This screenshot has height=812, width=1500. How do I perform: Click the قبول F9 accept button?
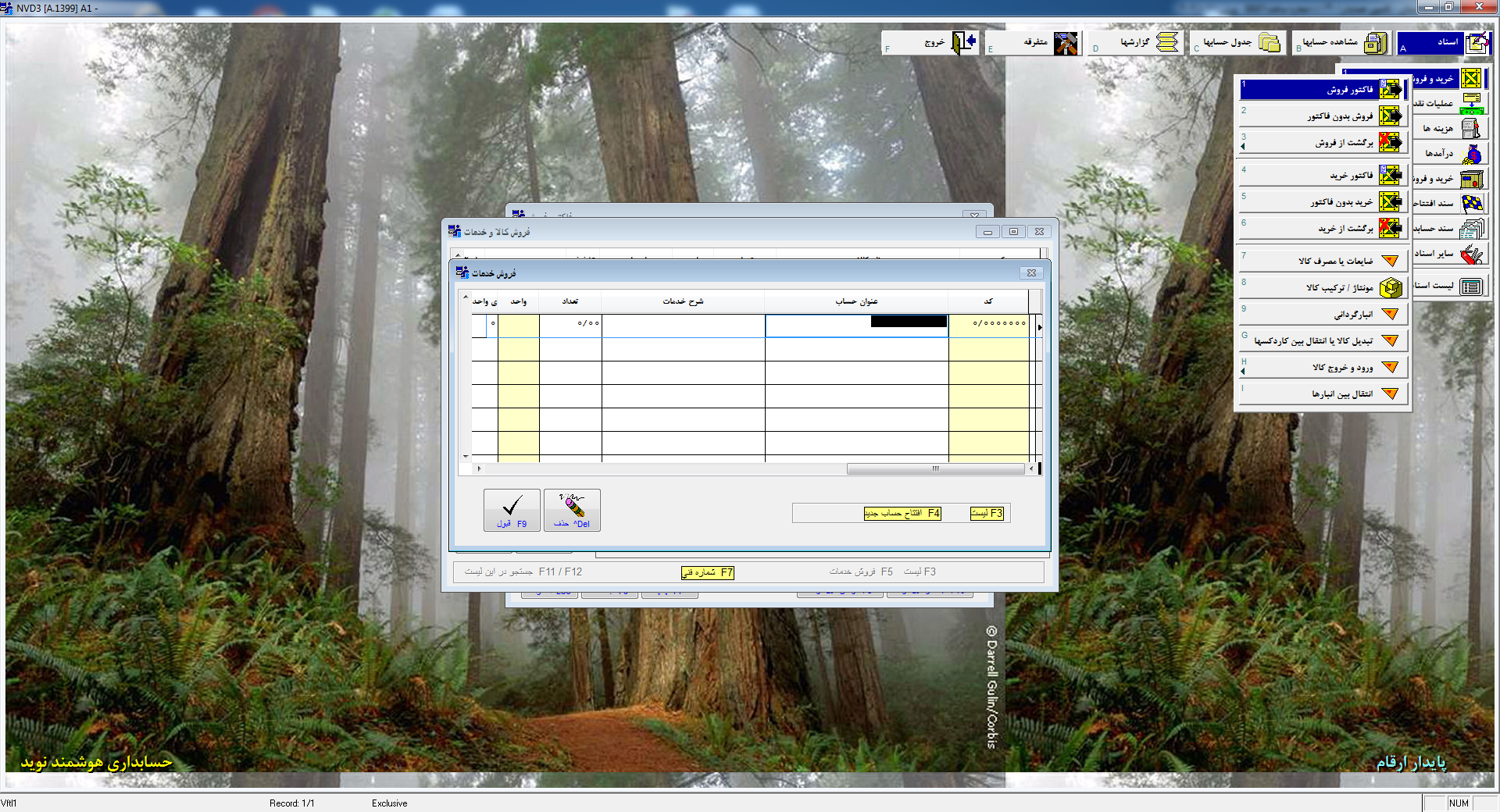[512, 510]
